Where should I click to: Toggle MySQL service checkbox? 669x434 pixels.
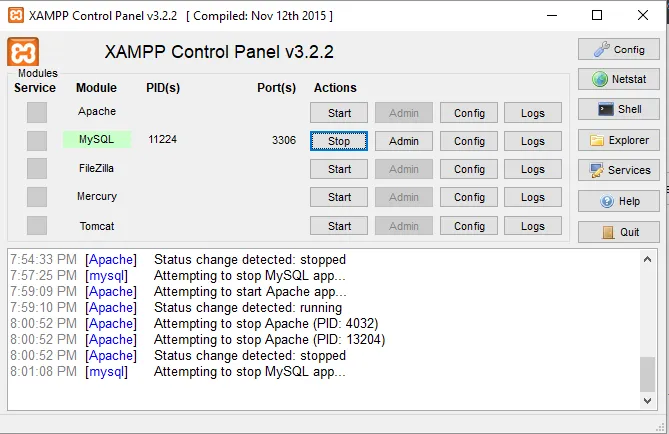(x=37, y=141)
